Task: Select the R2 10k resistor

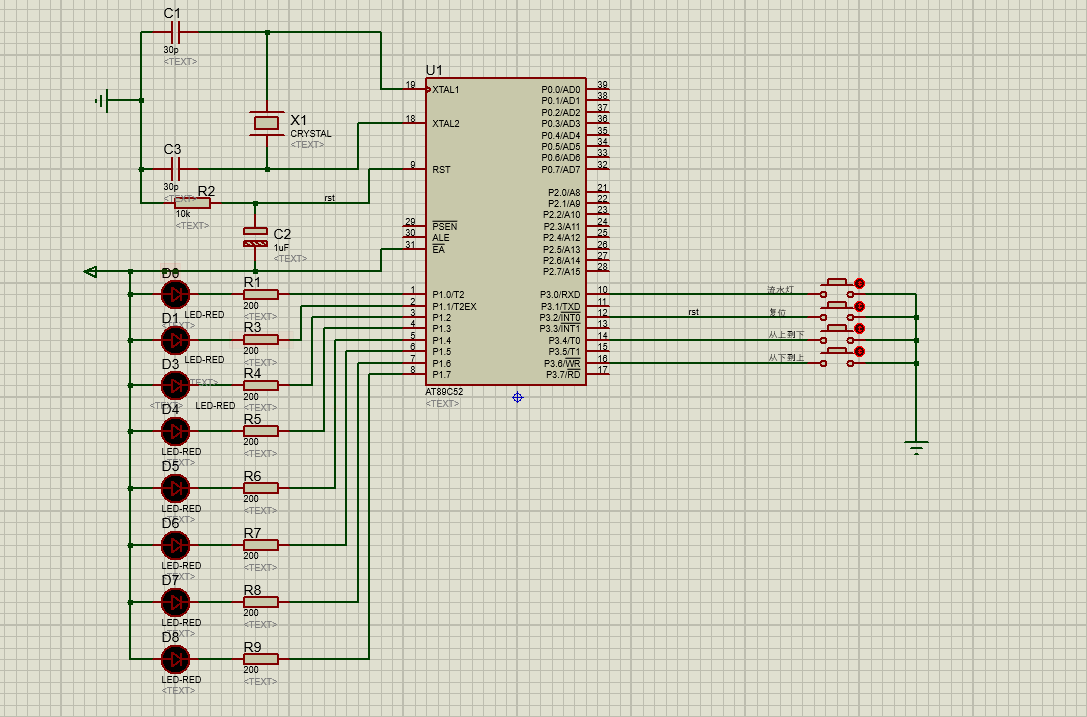Action: tap(193, 202)
